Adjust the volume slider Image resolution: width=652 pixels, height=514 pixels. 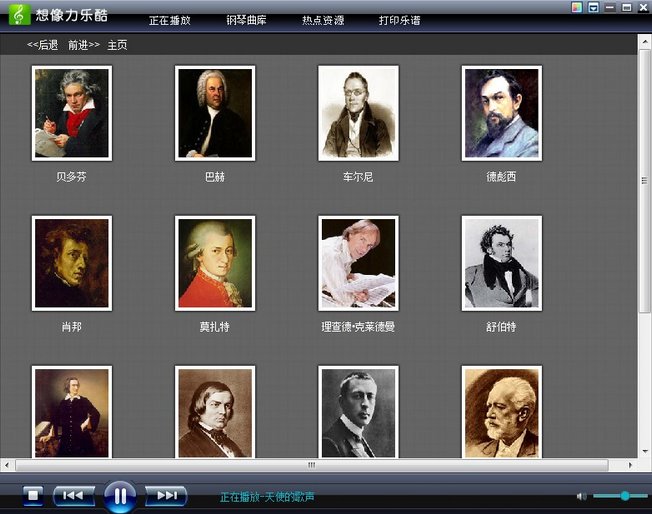(x=620, y=496)
